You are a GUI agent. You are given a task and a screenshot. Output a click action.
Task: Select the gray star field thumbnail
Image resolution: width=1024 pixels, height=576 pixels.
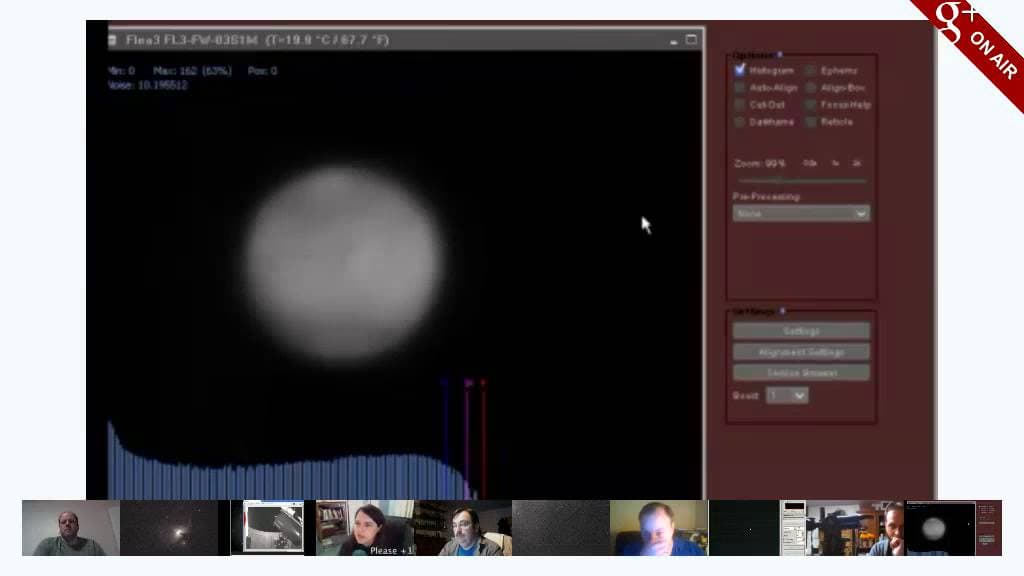[561, 528]
